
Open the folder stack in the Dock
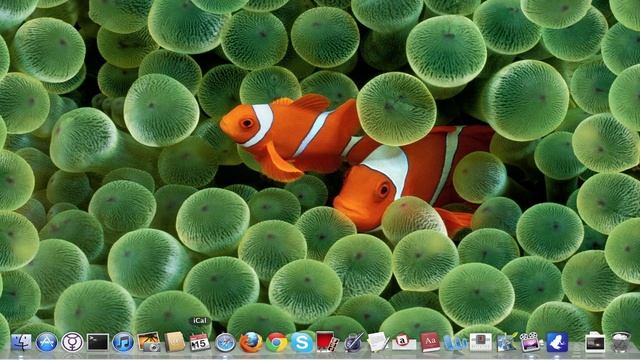(595, 342)
